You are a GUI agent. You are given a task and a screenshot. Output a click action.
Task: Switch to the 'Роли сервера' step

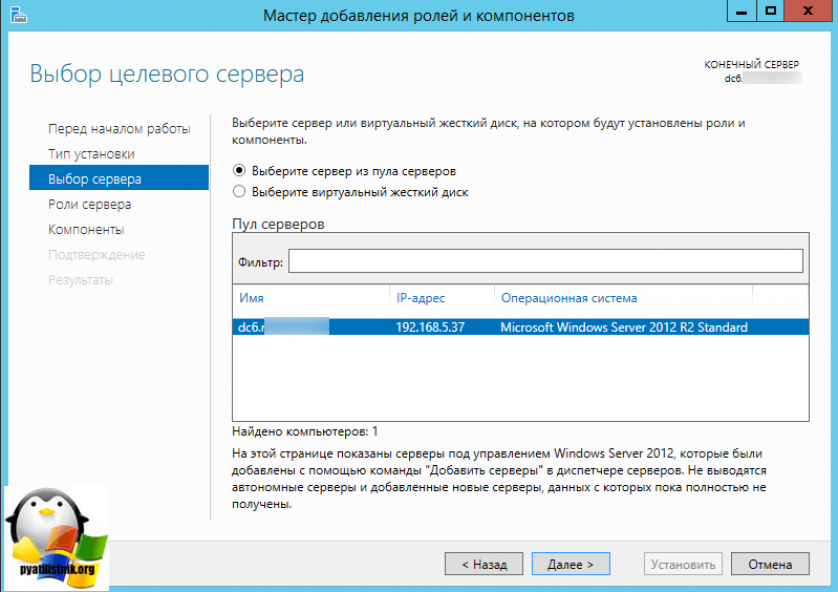(89, 204)
